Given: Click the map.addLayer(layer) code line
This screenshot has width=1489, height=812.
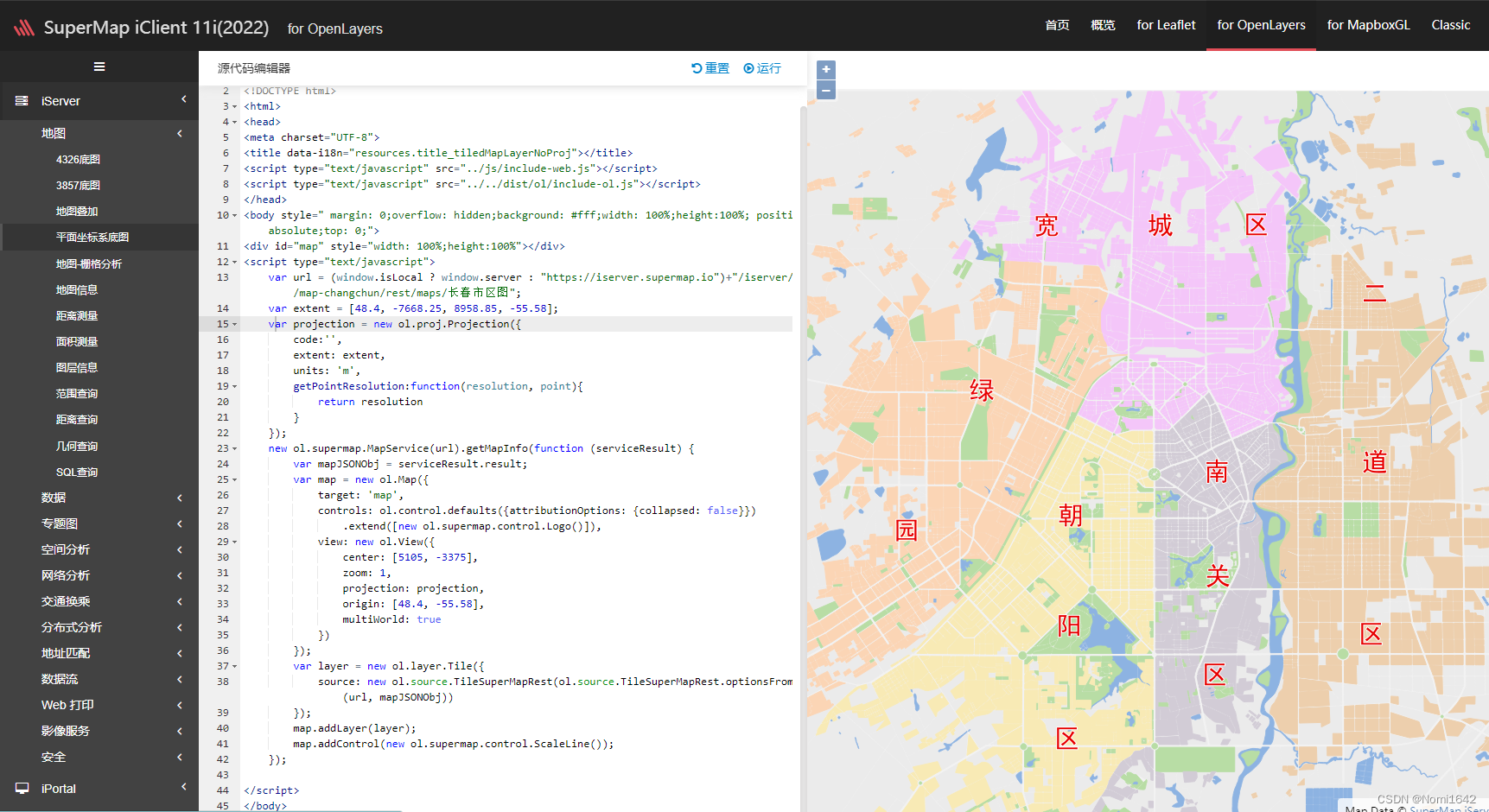Looking at the screenshot, I should [354, 728].
